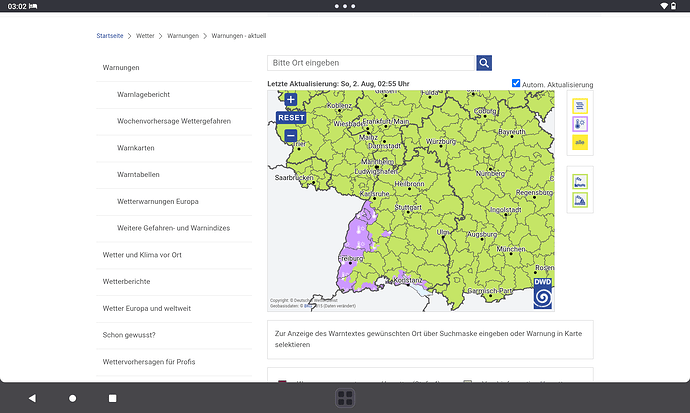690x413 pixels.
Task: Tap the battery status icon
Action: point(674,6)
